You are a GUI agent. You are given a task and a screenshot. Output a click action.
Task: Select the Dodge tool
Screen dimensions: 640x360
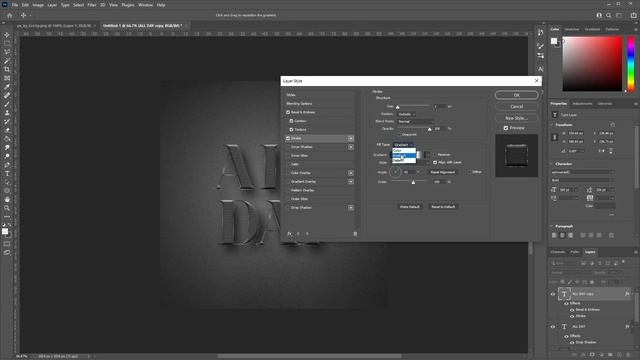point(7,156)
